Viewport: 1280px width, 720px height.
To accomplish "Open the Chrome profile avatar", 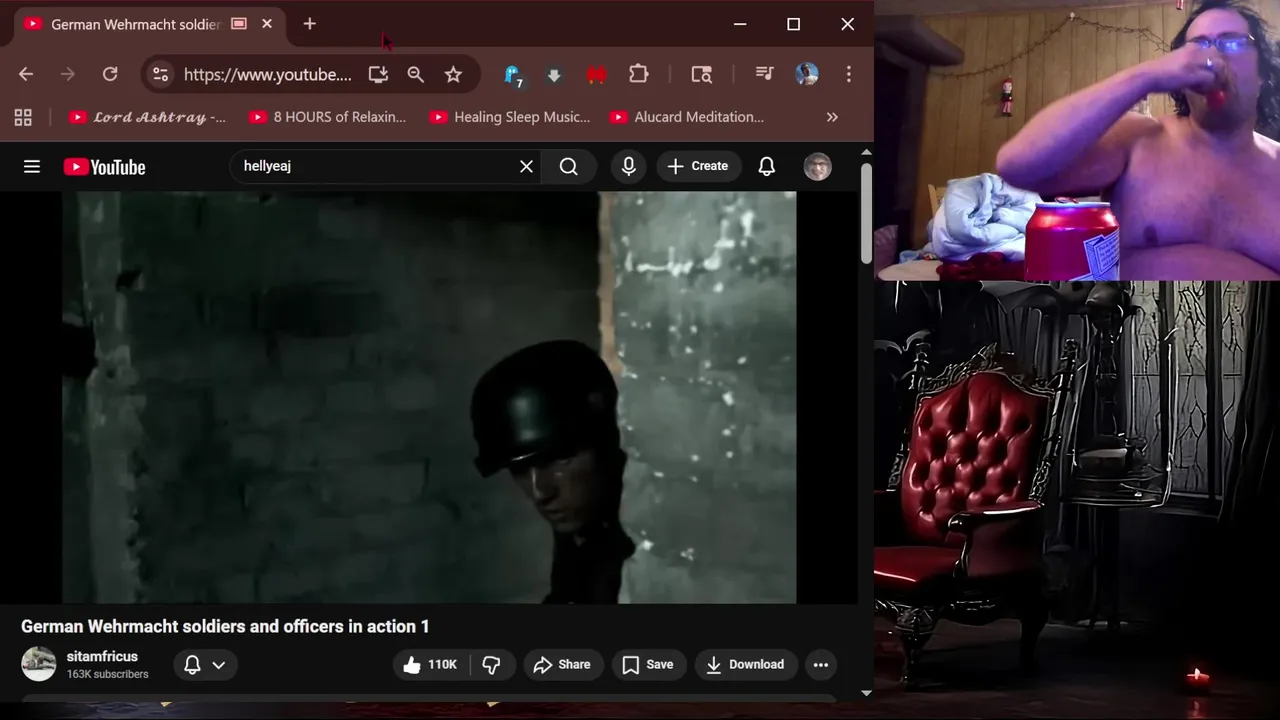I will 807,74.
